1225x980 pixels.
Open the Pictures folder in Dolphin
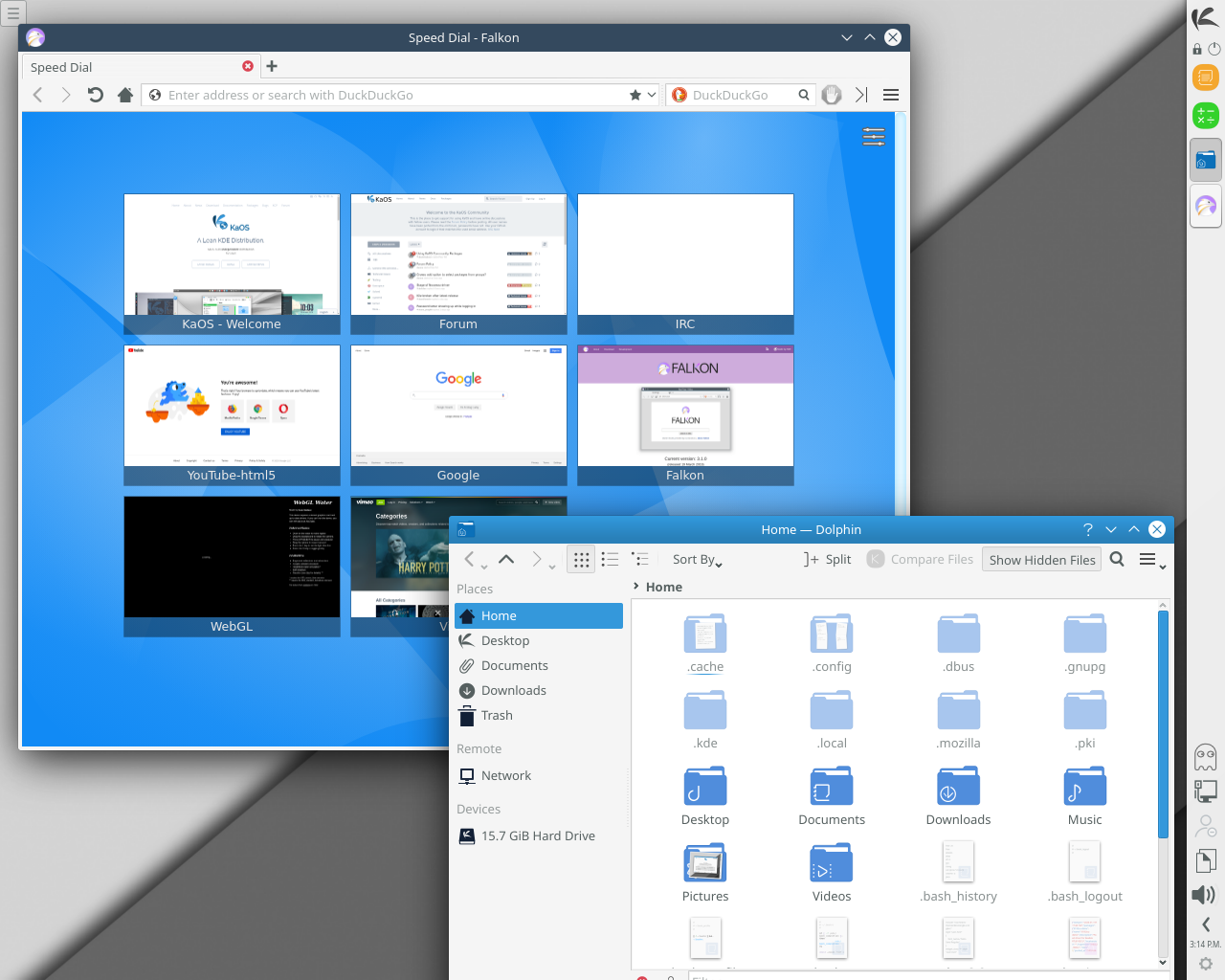tap(705, 873)
